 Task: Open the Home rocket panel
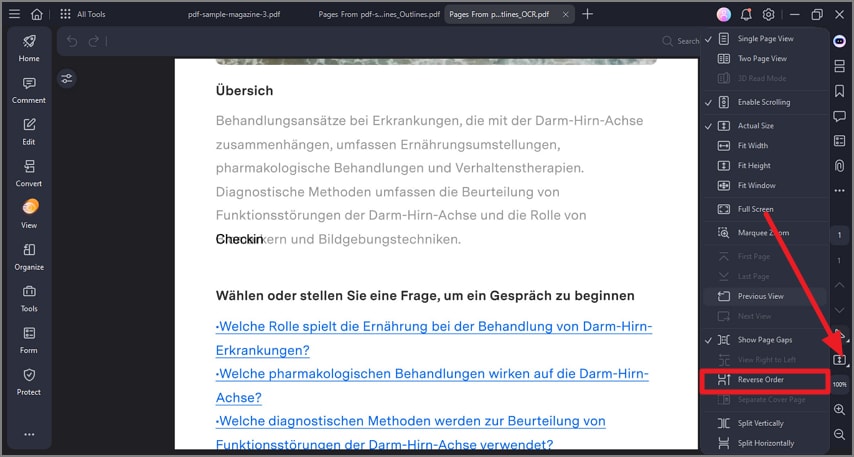point(29,48)
